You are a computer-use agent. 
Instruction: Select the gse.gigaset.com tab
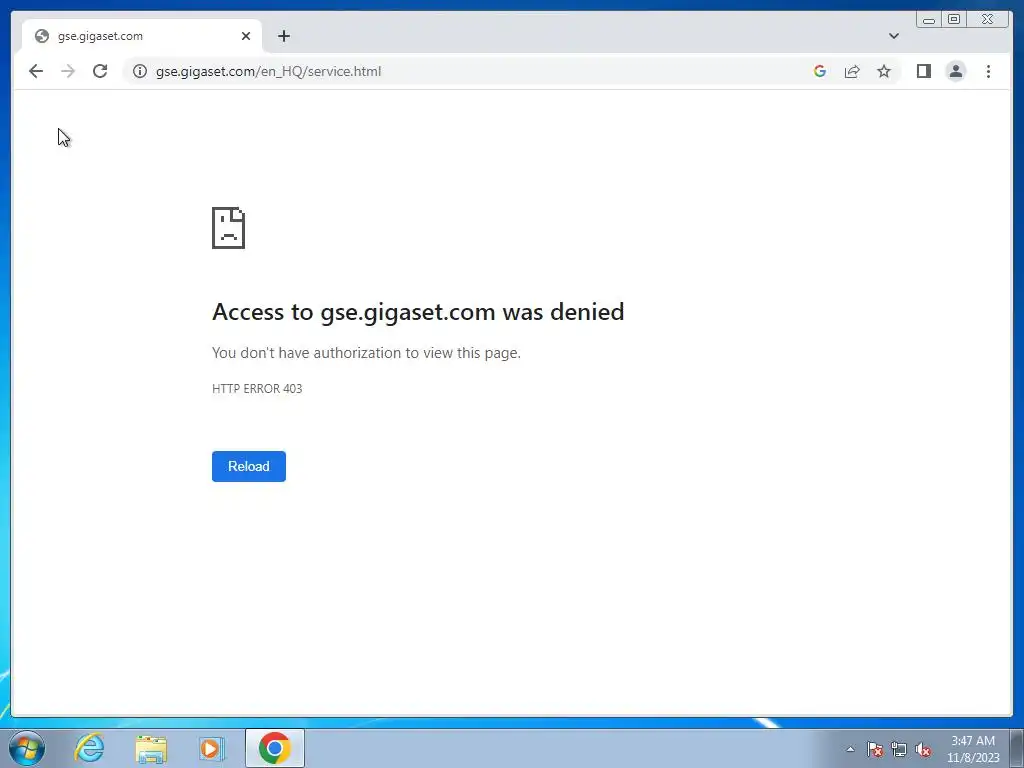[142, 36]
